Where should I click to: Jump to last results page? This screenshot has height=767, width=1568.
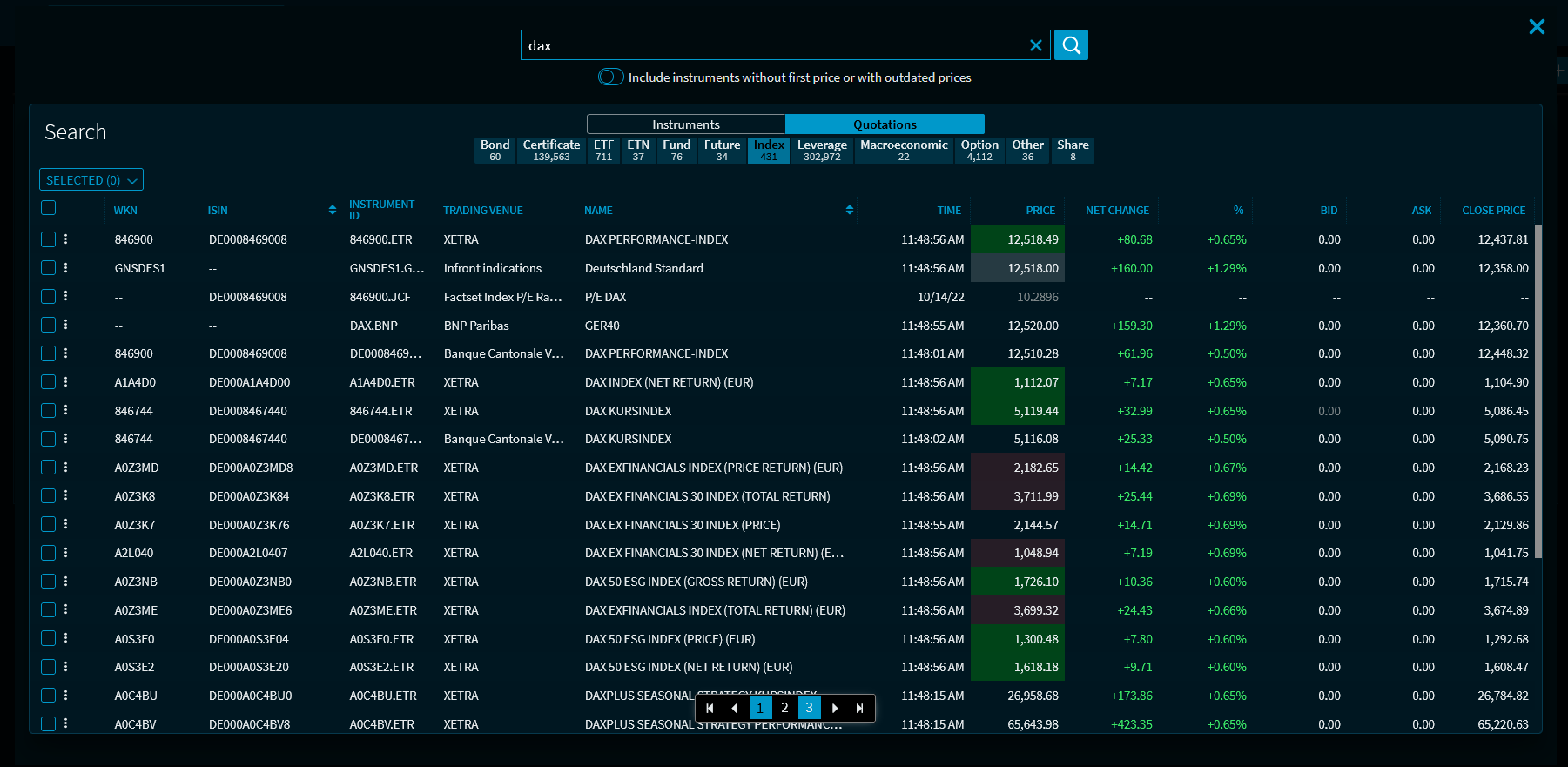(x=860, y=708)
